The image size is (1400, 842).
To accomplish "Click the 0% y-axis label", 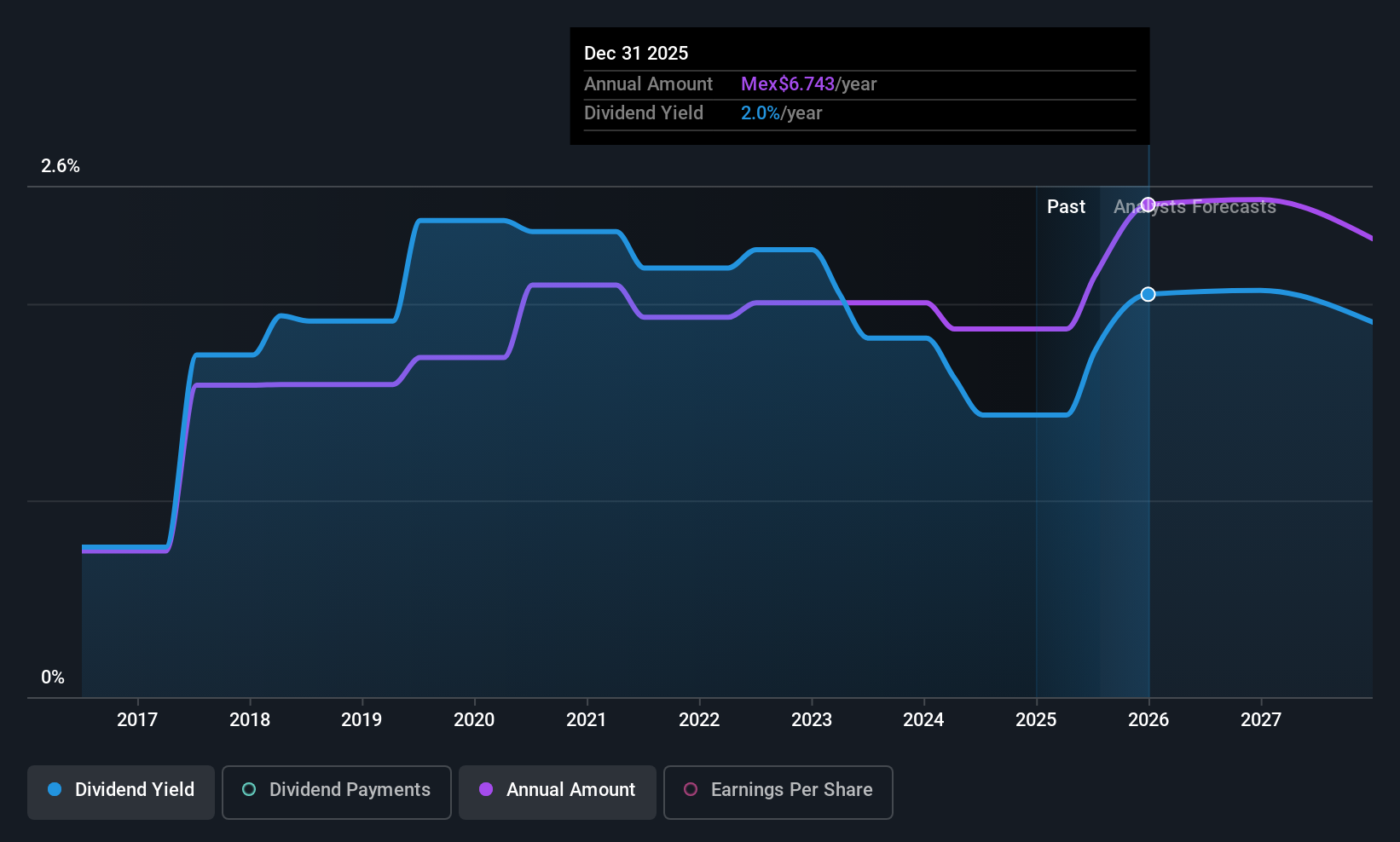I will tap(53, 678).
